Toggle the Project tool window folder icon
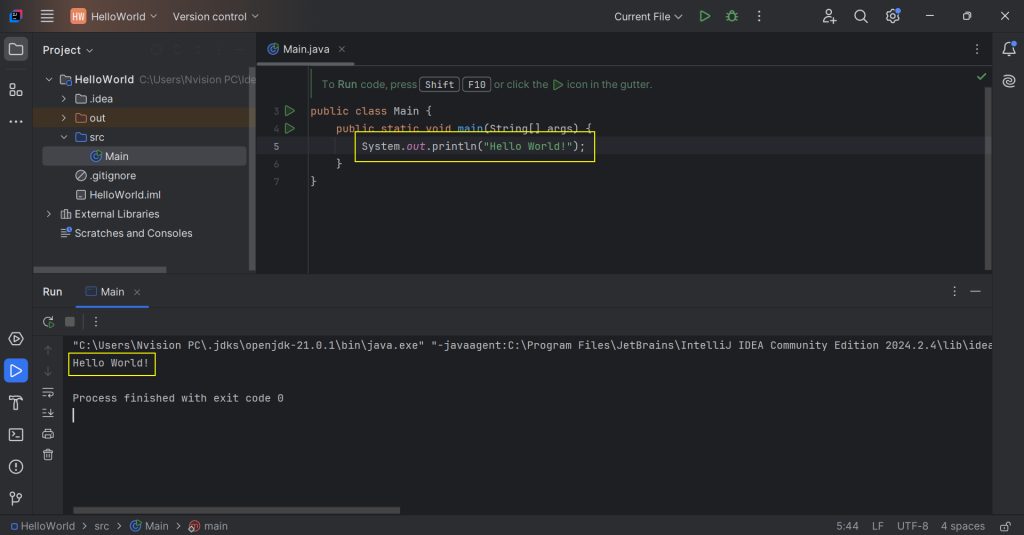Image resolution: width=1024 pixels, height=535 pixels. 16,49
